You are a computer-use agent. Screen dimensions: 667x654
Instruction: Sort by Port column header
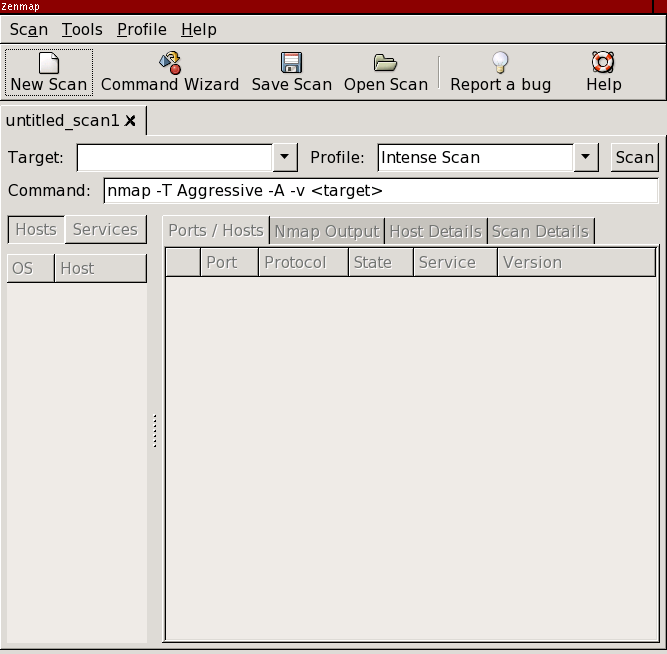(229, 263)
